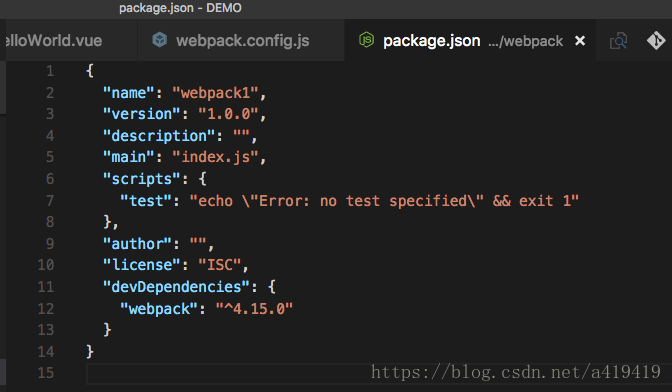Click the "^4.15.0" webpack version string
Image resolution: width=672 pixels, height=392 pixels.
[254, 308]
